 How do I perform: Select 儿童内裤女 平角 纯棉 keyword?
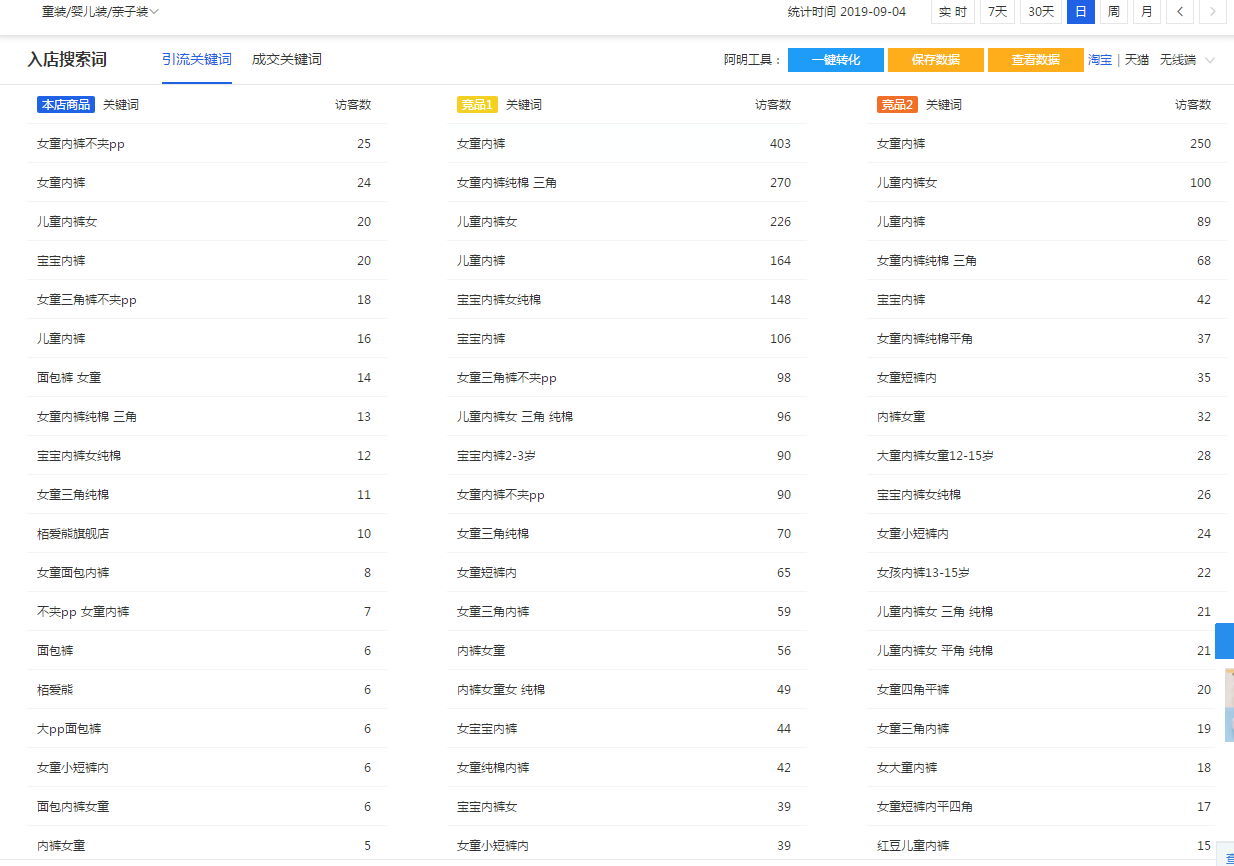(x=935, y=651)
